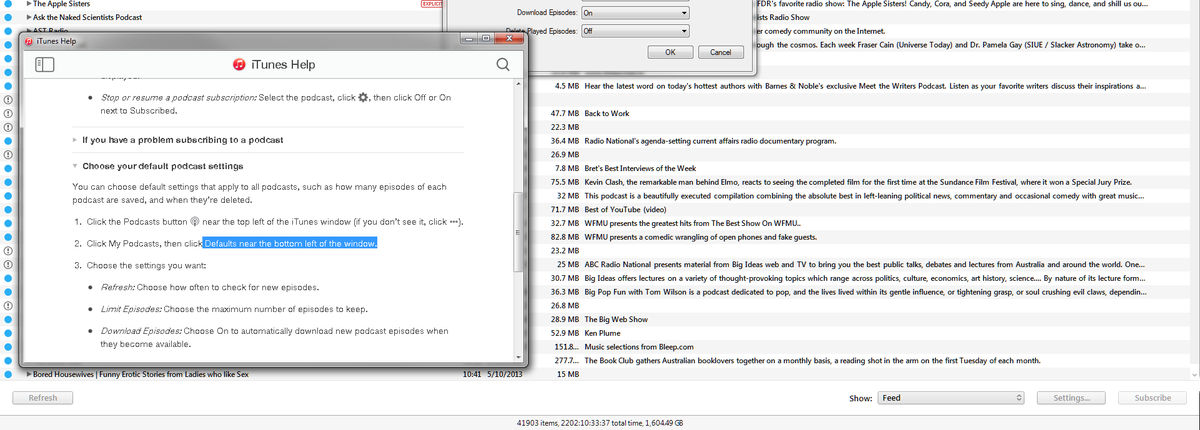The width and height of the screenshot is (1200, 430).
Task: Select the Kevin Clash Elmo description row
Action: 858,182
